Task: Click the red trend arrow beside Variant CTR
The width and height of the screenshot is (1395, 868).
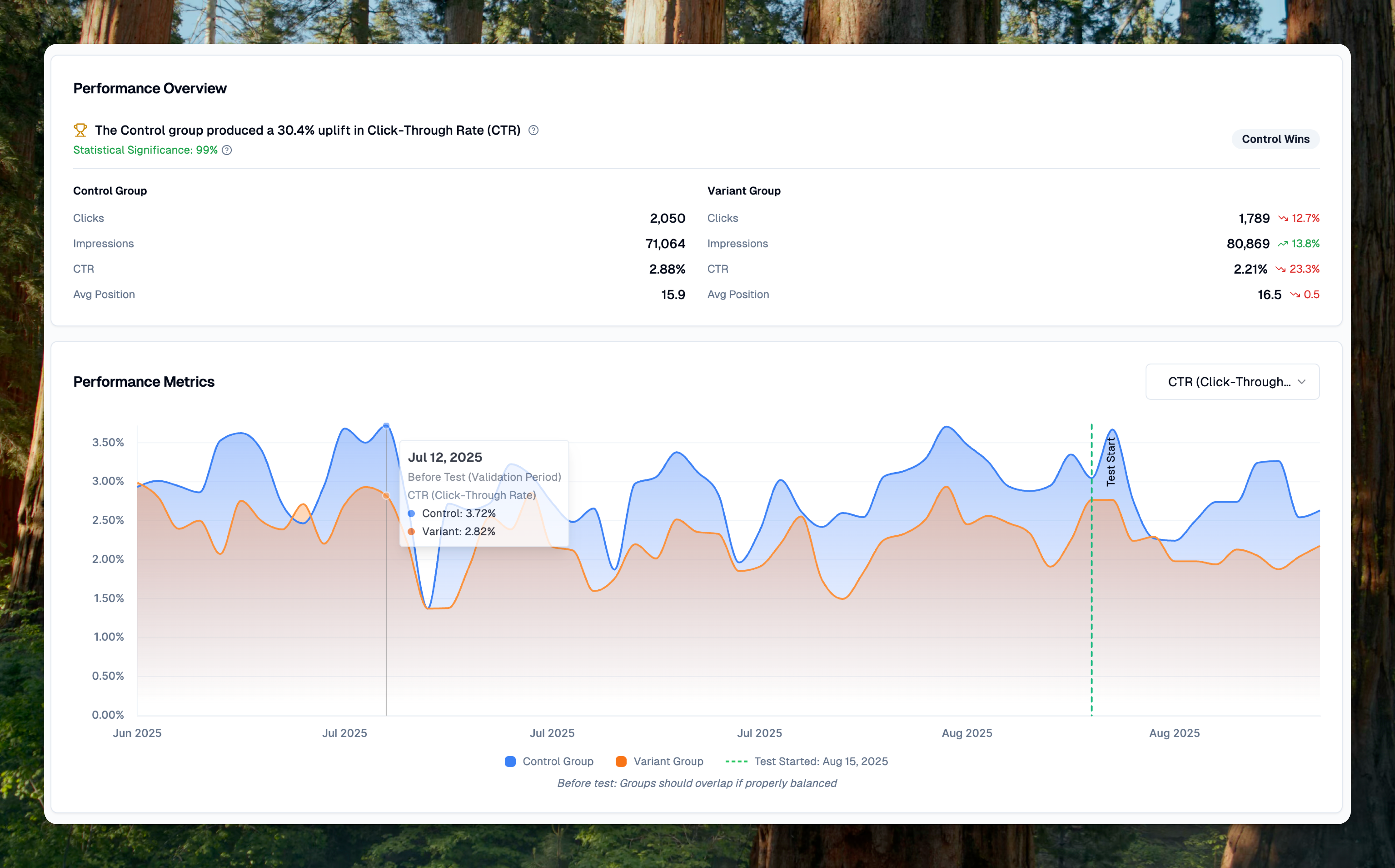Action: [x=1280, y=269]
